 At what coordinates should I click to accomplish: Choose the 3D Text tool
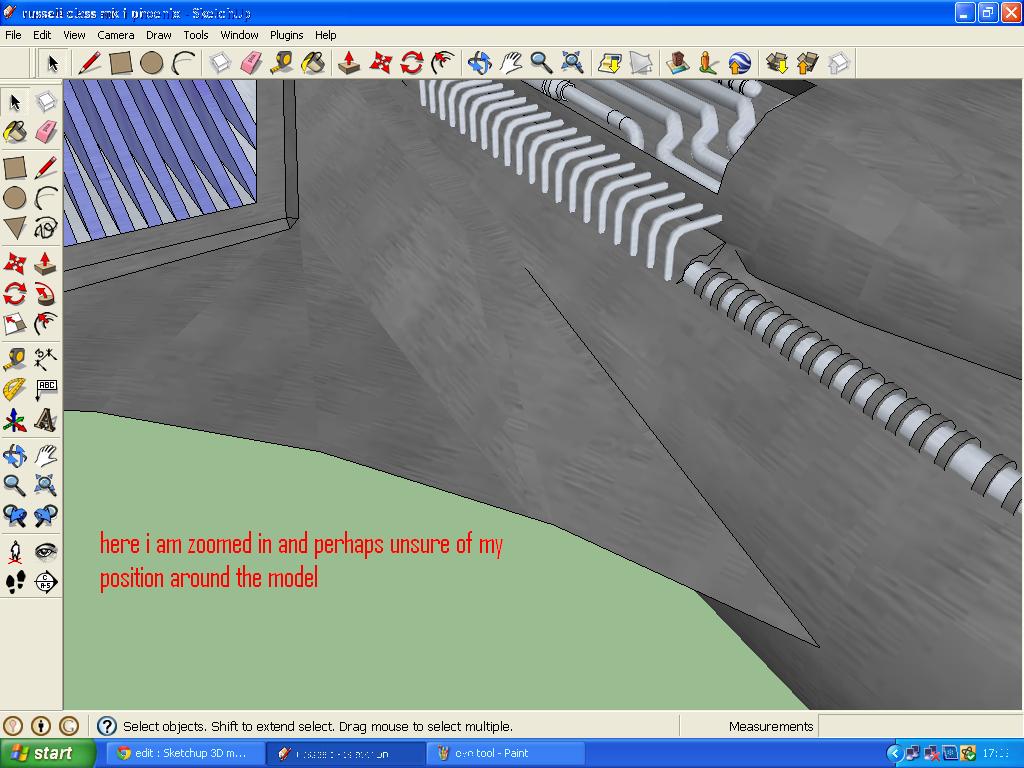[x=45, y=420]
